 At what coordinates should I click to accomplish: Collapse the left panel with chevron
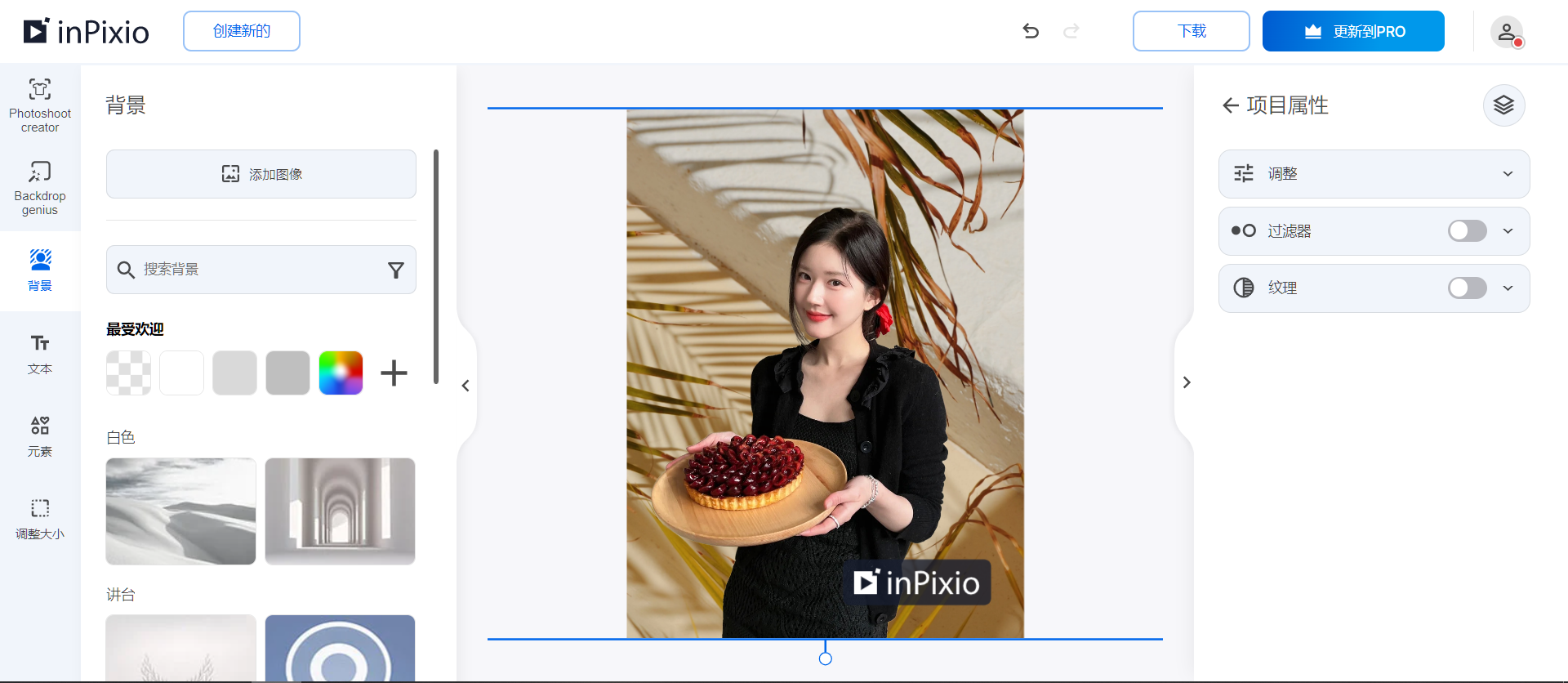tap(465, 386)
